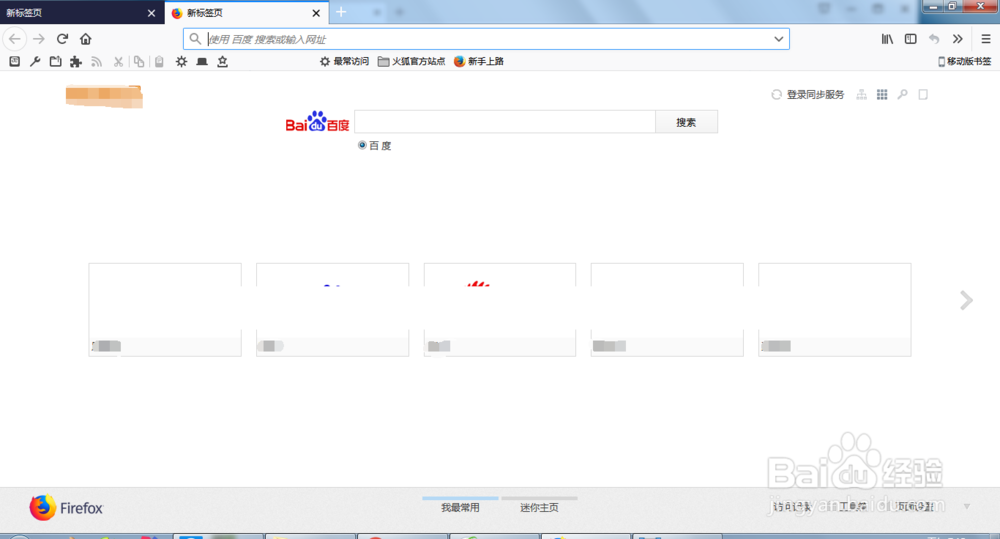Focus the address bar URL field

[488, 39]
